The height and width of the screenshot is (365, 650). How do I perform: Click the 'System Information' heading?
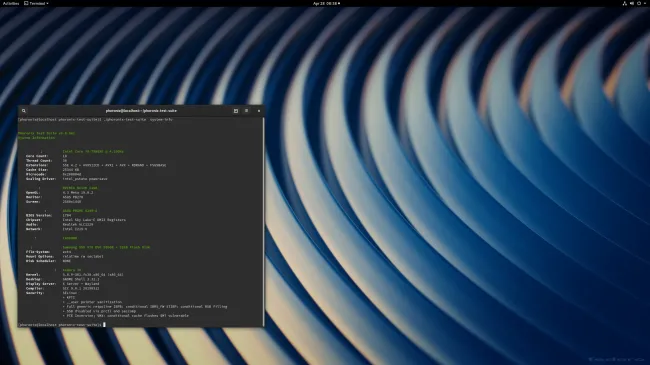click(36, 138)
